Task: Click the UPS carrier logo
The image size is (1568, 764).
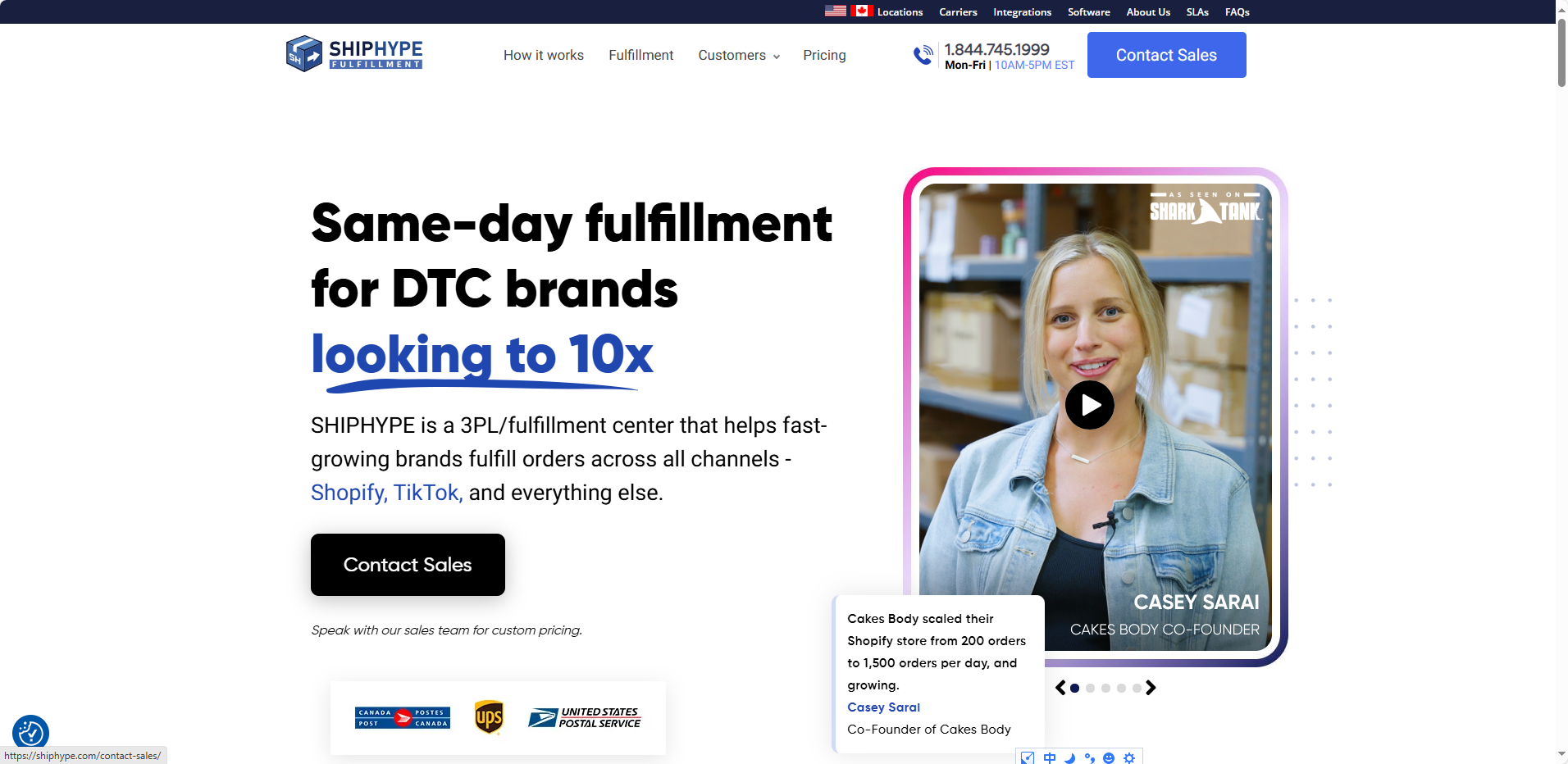Action: tap(489, 717)
